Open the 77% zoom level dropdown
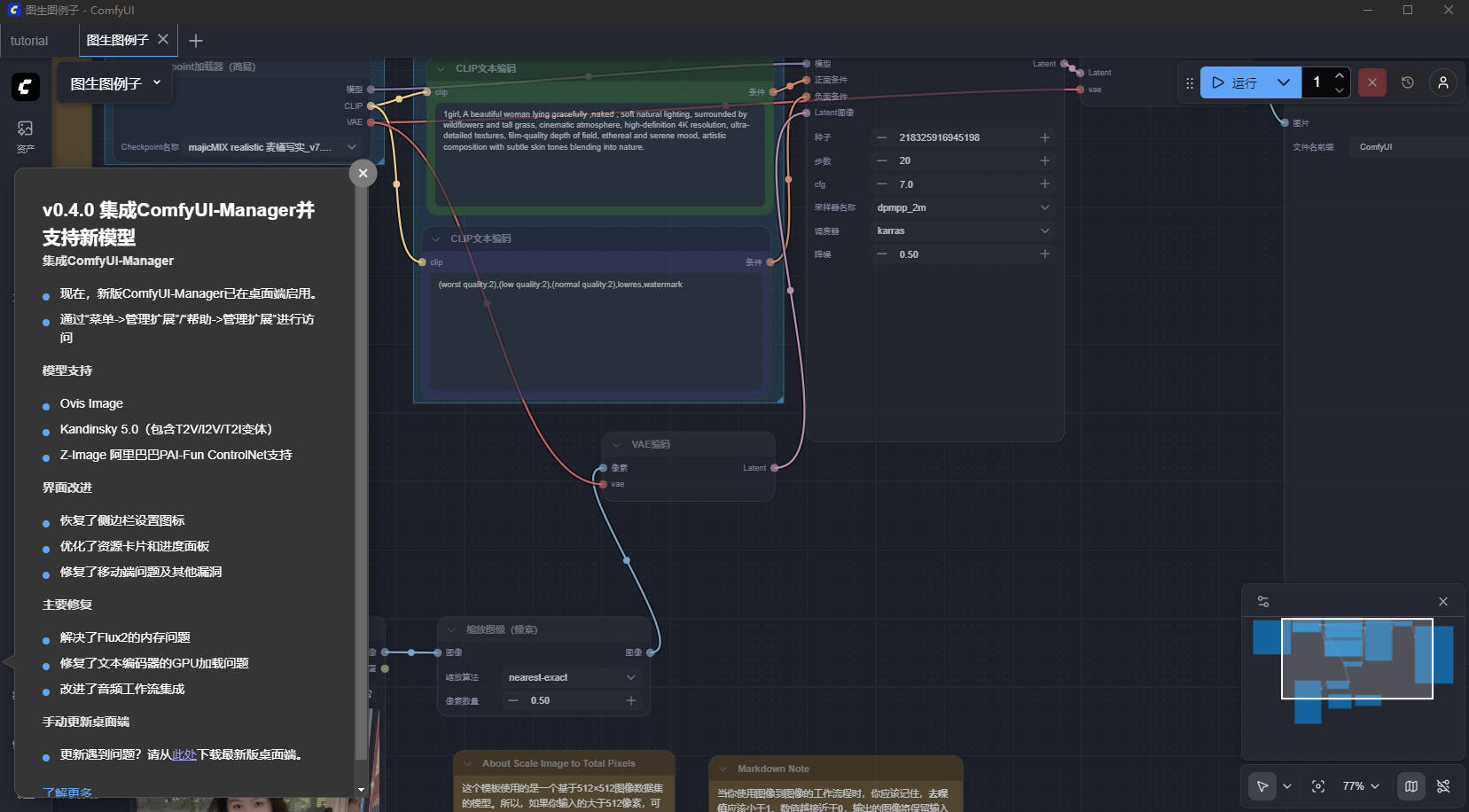Image resolution: width=1469 pixels, height=812 pixels. [x=1361, y=786]
